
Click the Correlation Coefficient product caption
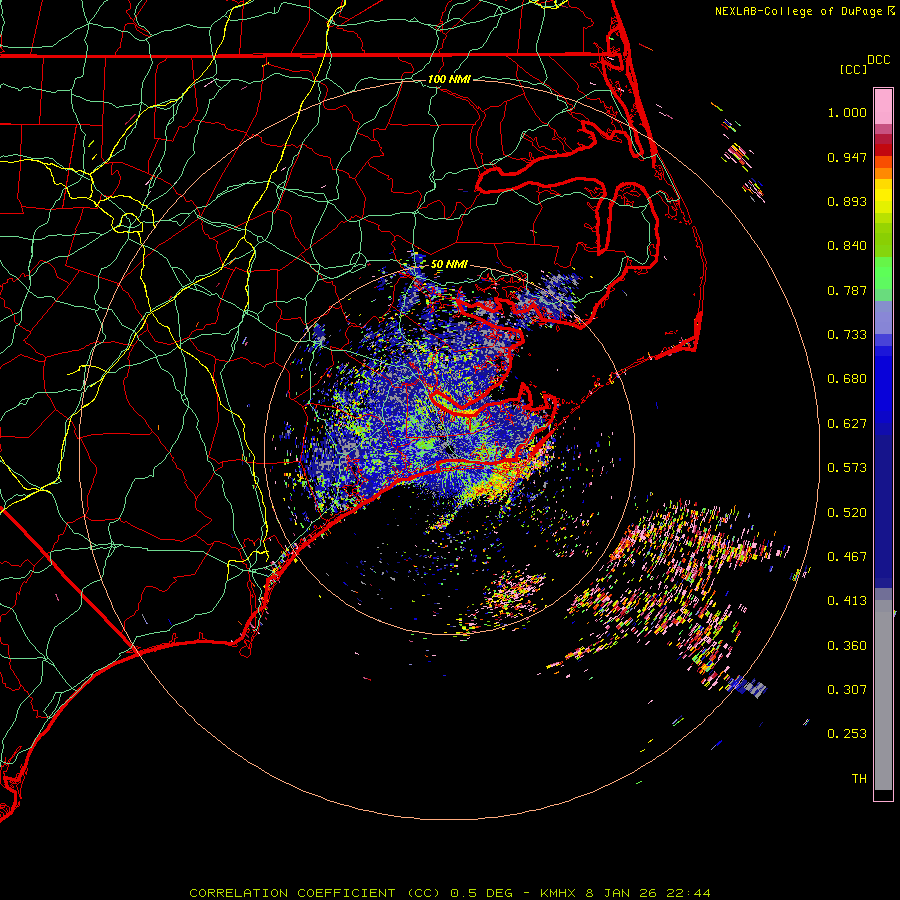click(x=450, y=893)
